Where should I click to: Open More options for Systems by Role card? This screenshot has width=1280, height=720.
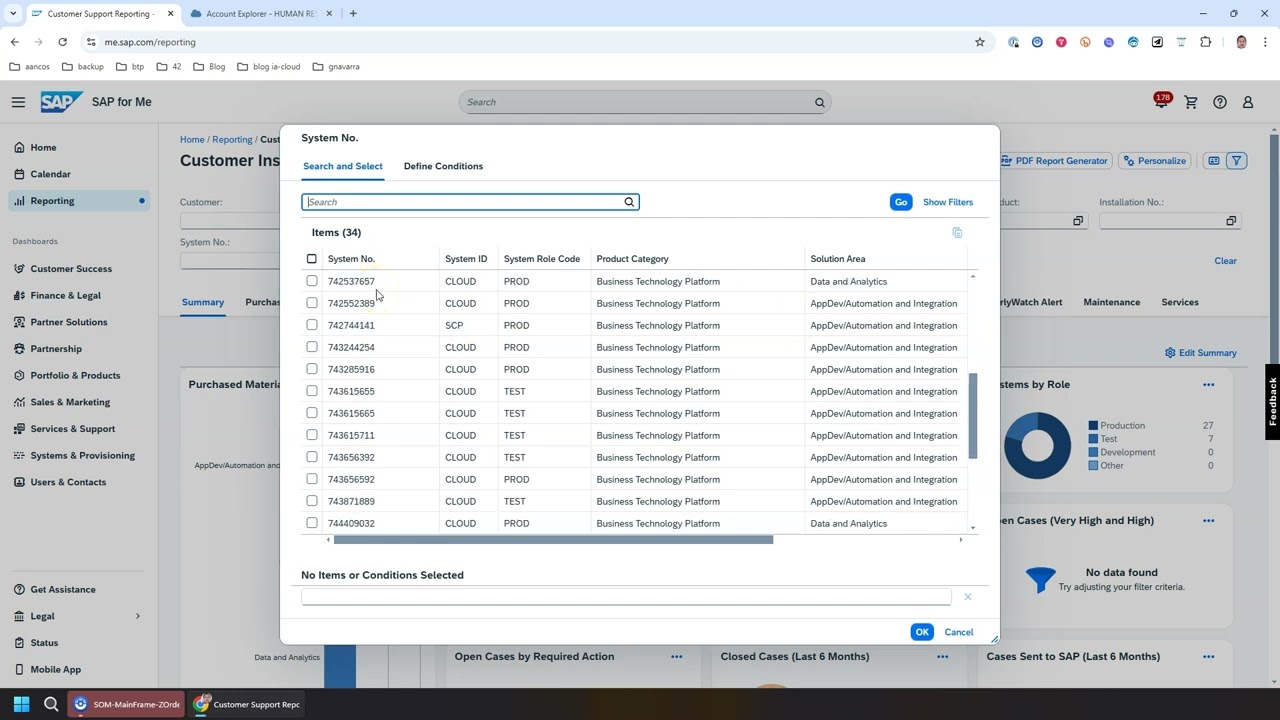pos(1209,384)
